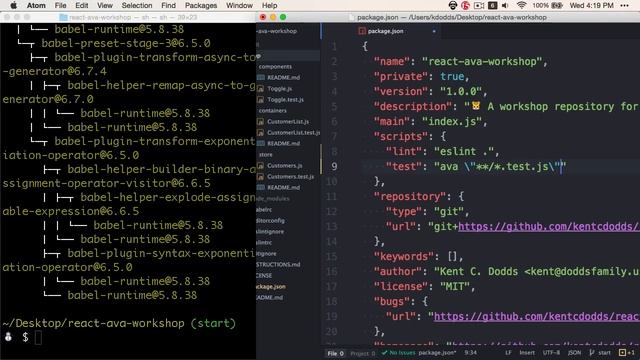Open .eslintrc in the tree view
The height and width of the screenshot is (360, 640).
264,243
